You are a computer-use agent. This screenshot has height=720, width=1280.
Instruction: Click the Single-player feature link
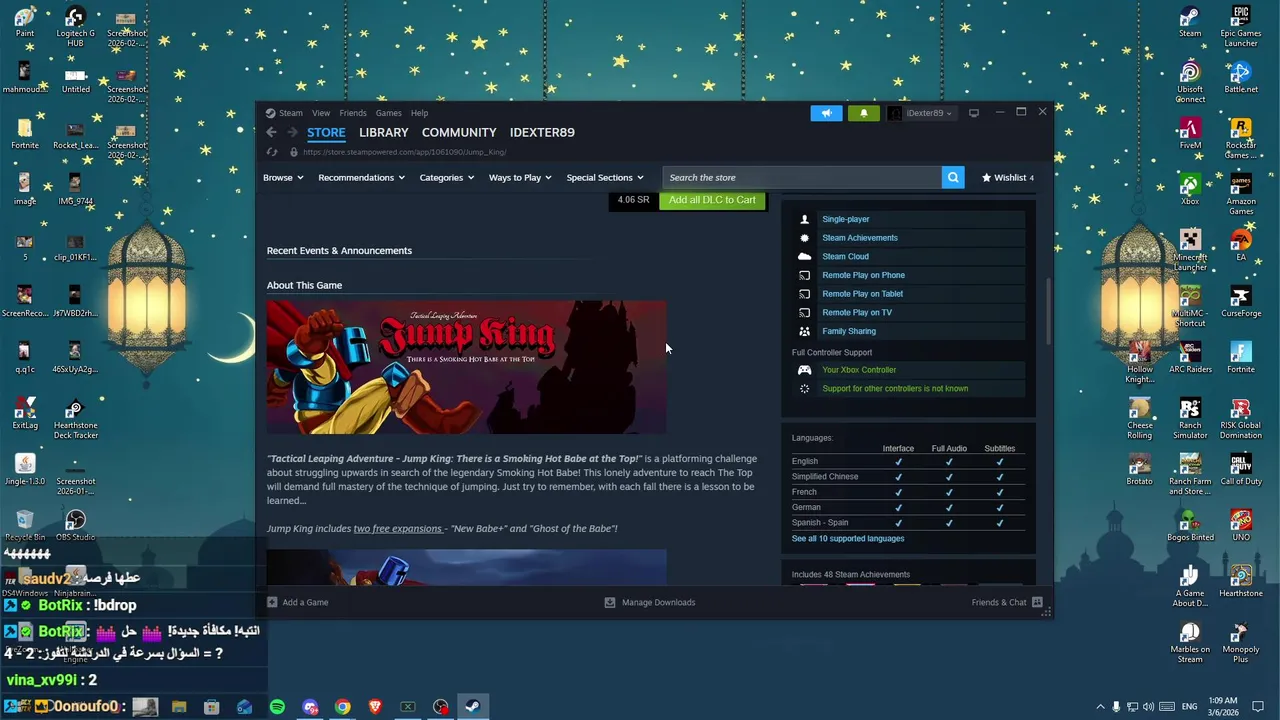[846, 219]
